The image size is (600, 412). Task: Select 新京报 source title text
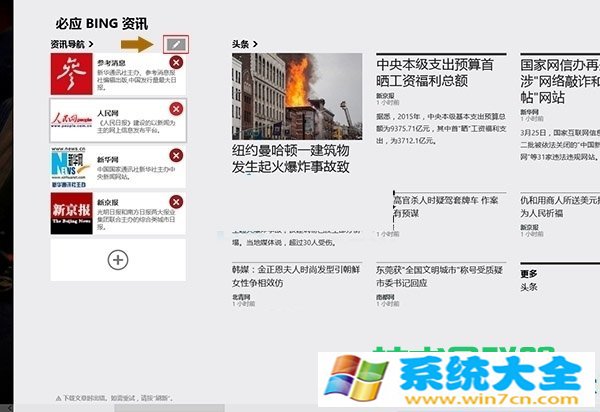point(108,203)
